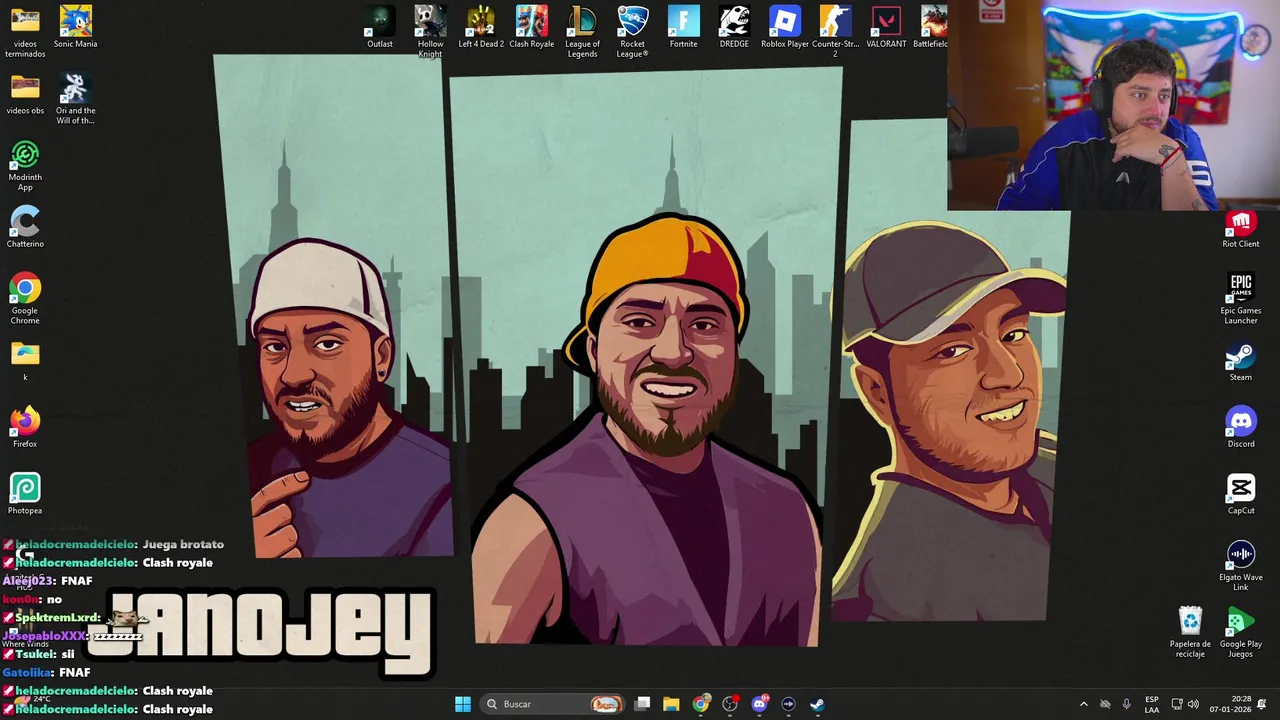Viewport: 1280px width, 720px height.
Task: Open File Explorer from the taskbar
Action: (671, 704)
